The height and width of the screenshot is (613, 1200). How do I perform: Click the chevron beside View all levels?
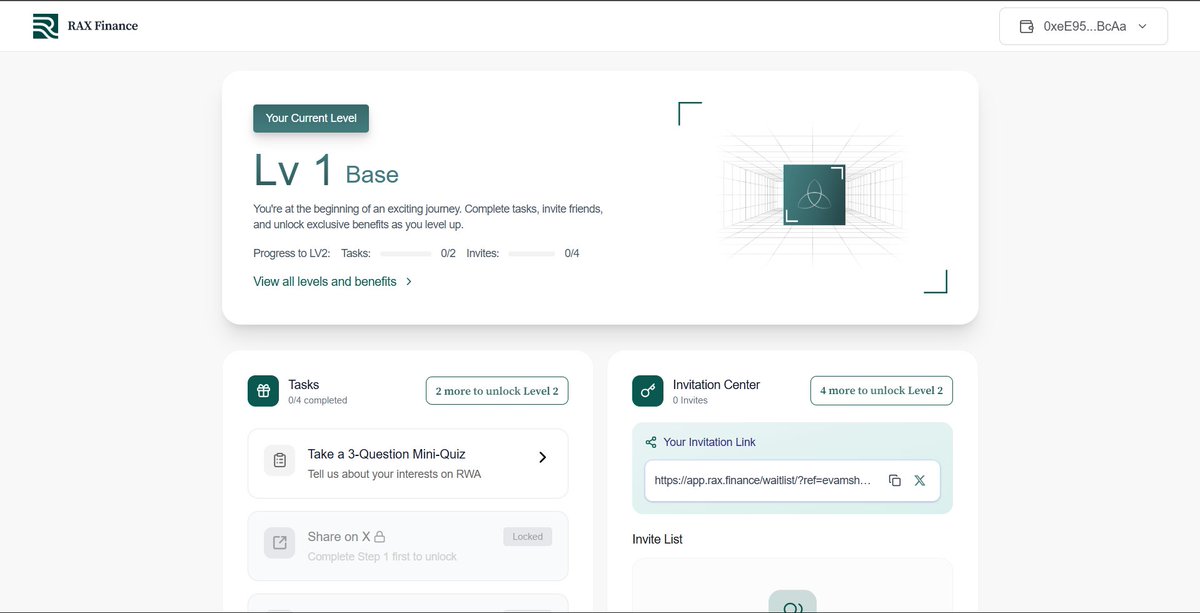(x=408, y=282)
